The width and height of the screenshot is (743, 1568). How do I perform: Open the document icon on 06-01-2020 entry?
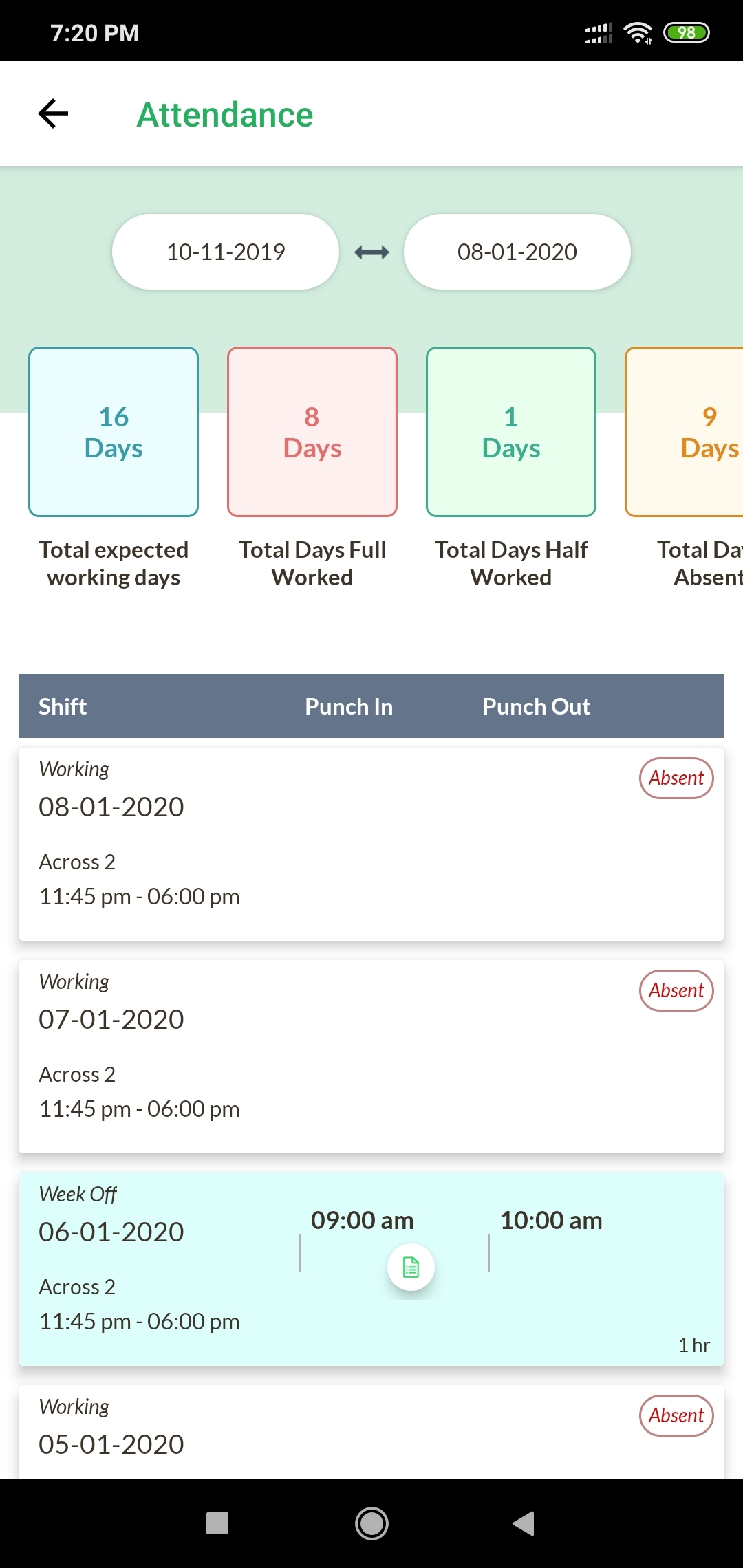pos(411,1267)
